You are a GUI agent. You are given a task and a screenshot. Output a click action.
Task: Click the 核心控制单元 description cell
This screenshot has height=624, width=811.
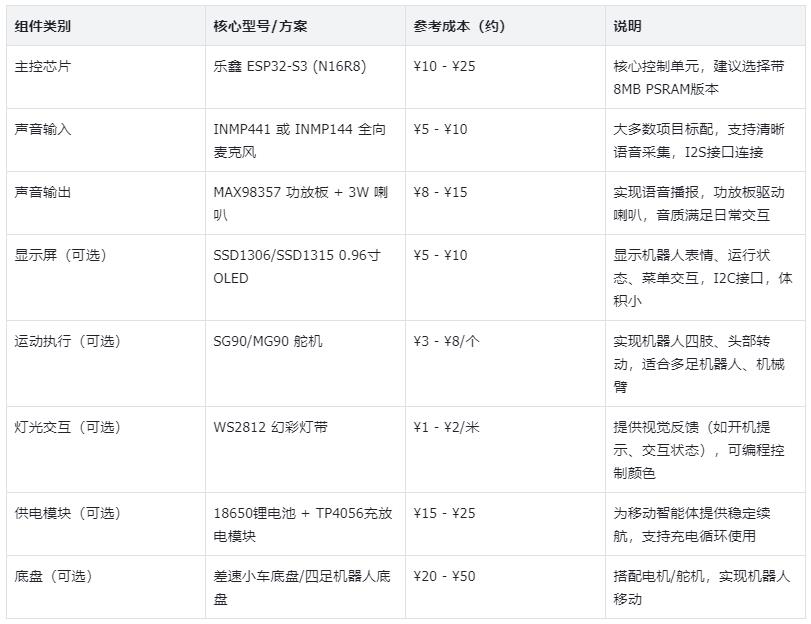[x=705, y=77]
